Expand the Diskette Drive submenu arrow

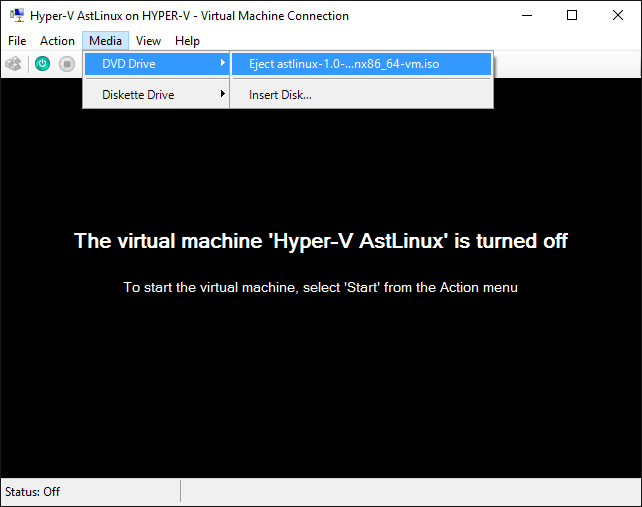[222, 94]
